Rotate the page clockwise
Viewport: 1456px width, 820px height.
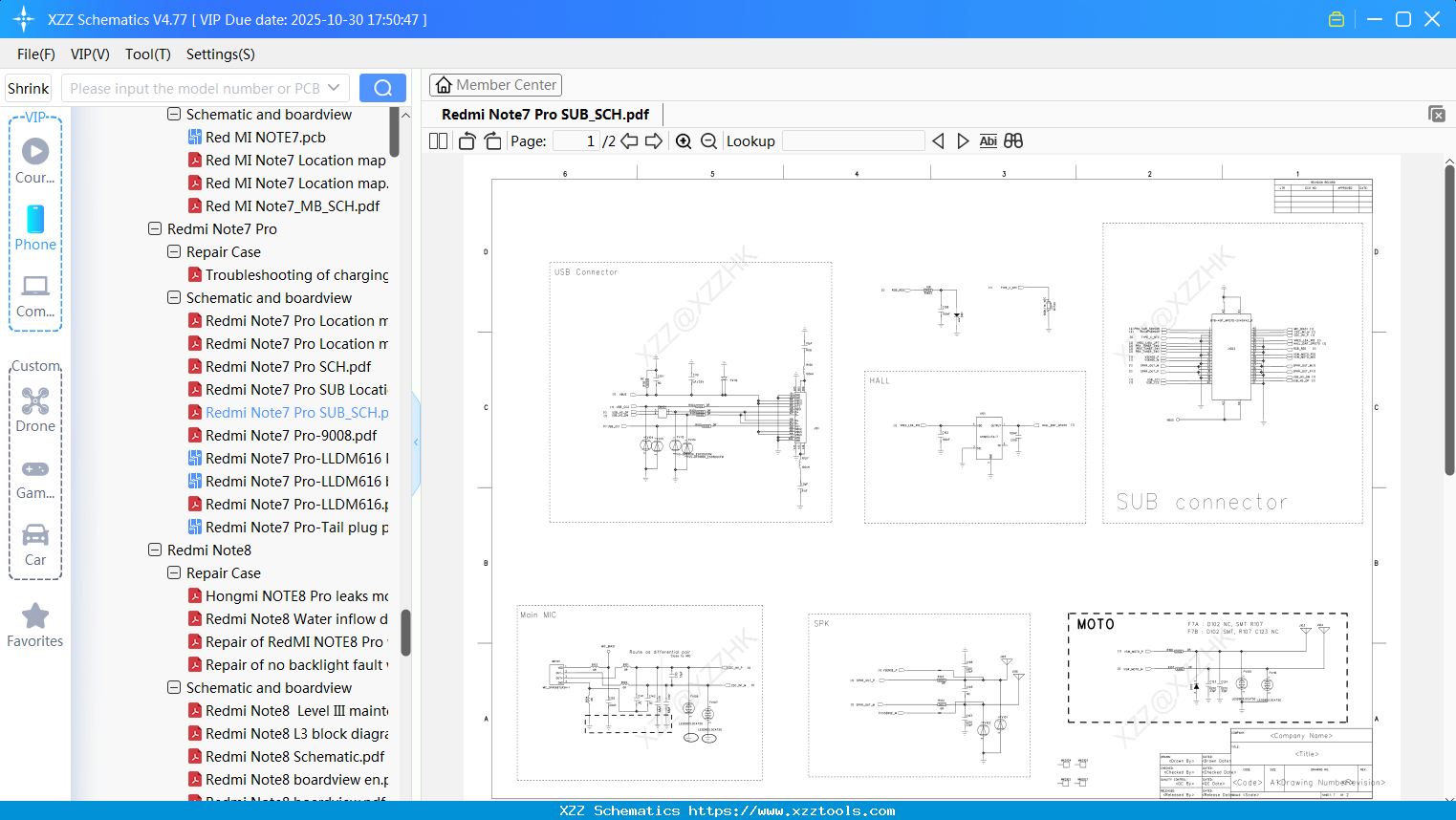click(492, 141)
